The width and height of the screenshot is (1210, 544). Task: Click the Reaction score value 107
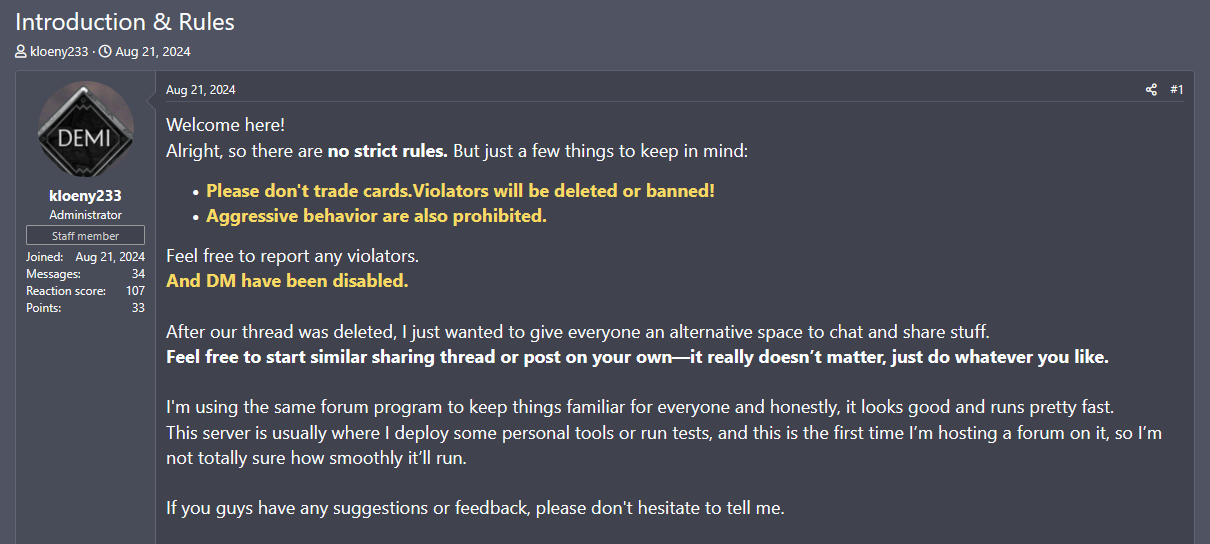point(135,291)
